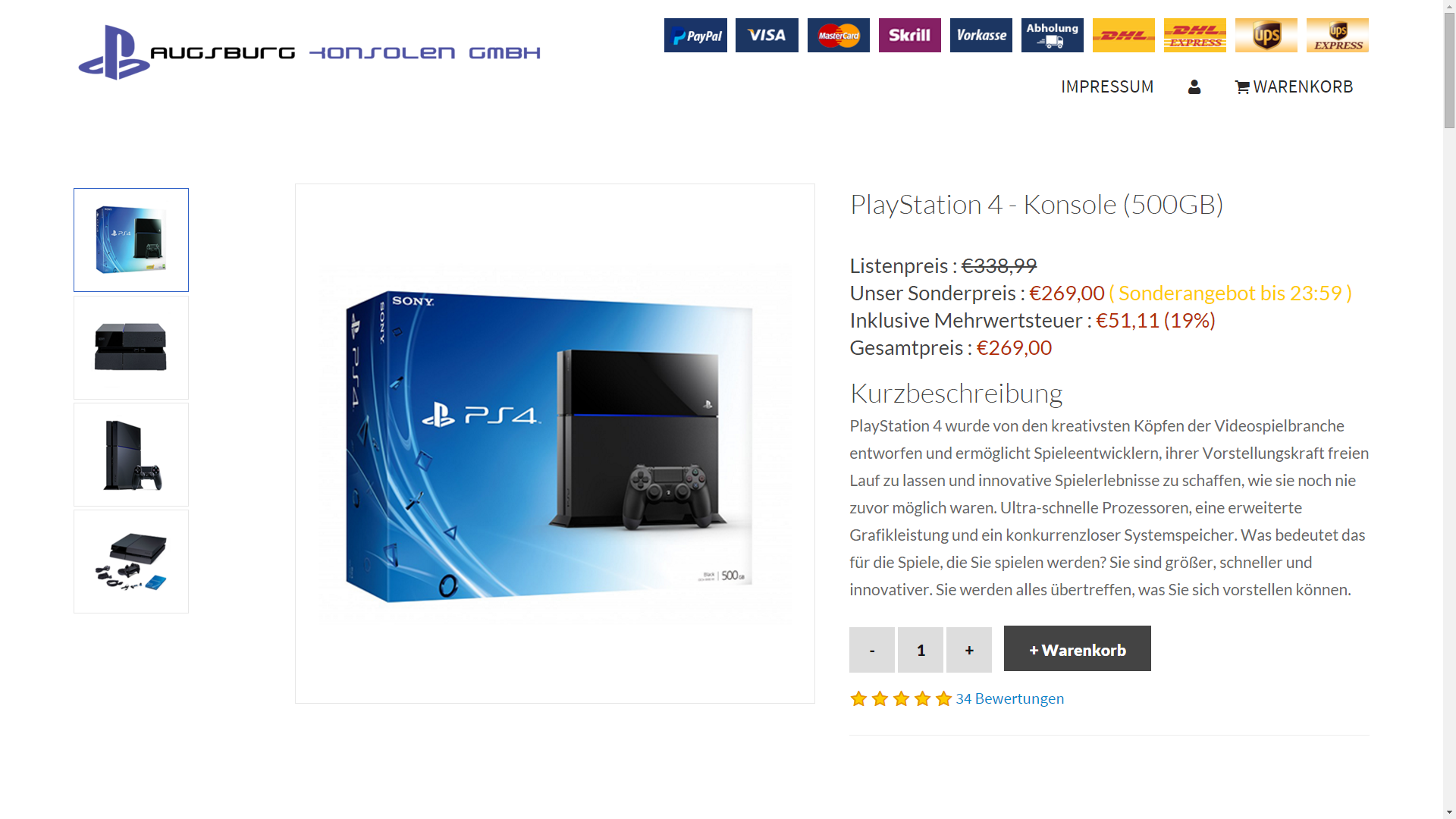
Task: Click the Abholung pickup truck icon
Action: (x=1052, y=35)
